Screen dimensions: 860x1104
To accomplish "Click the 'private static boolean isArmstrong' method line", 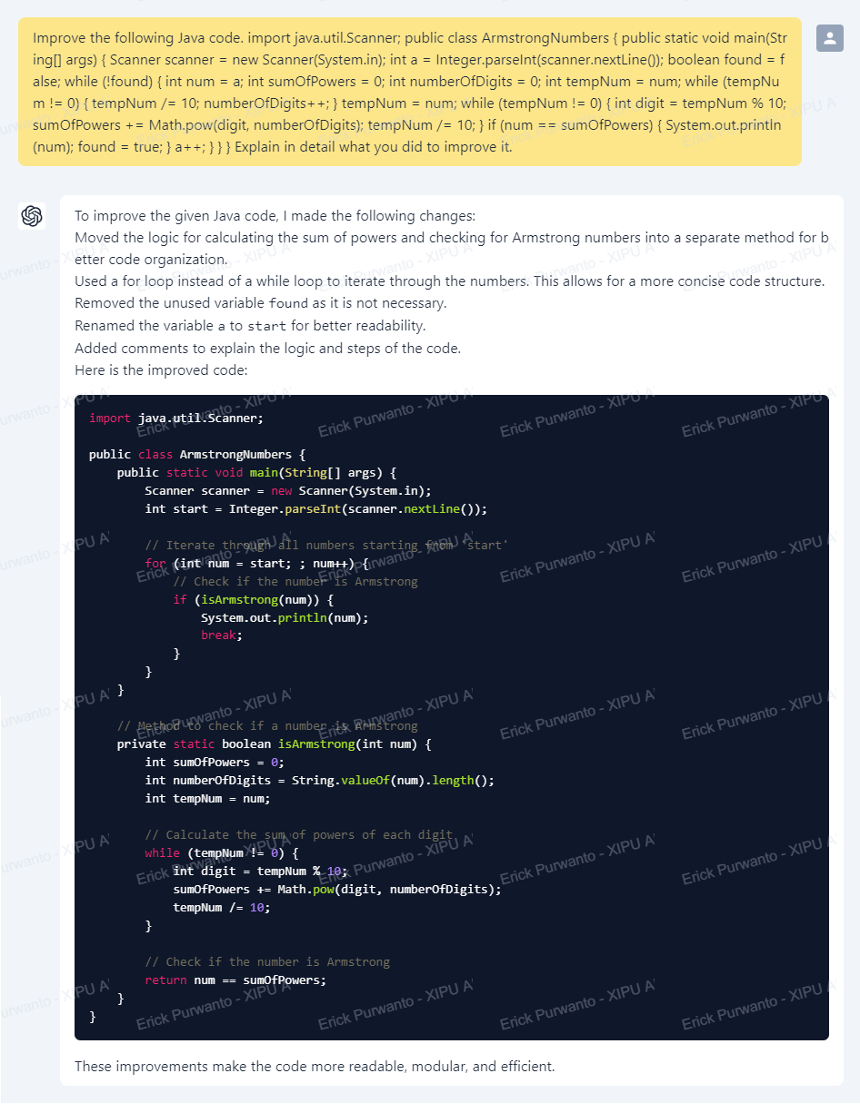I will pos(275,744).
